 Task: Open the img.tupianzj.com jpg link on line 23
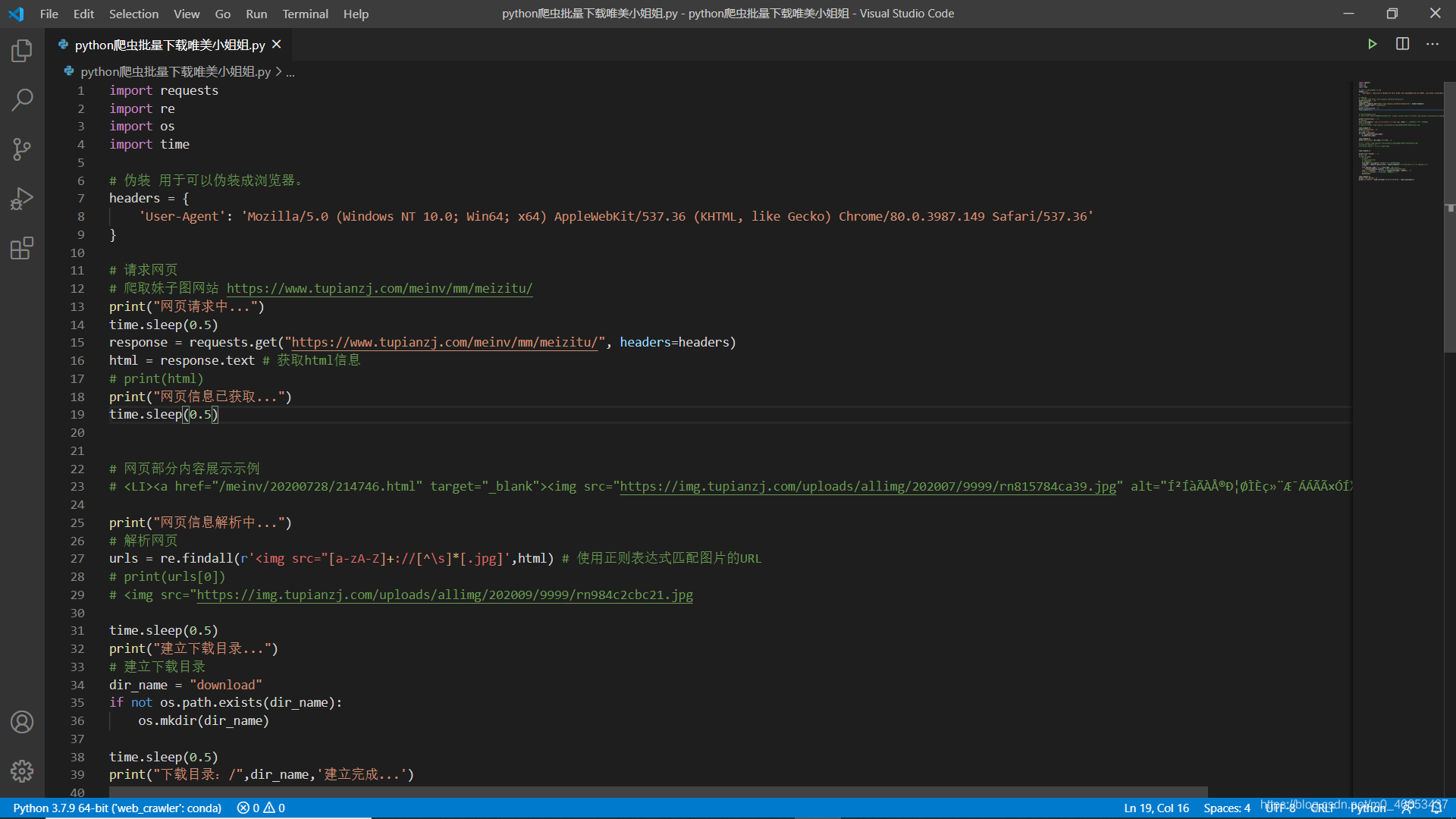868,486
